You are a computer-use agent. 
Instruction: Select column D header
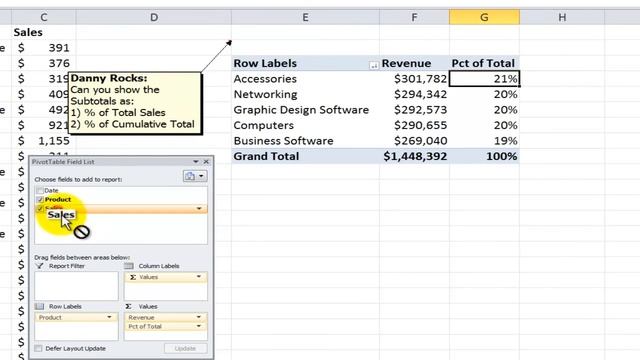pos(153,17)
